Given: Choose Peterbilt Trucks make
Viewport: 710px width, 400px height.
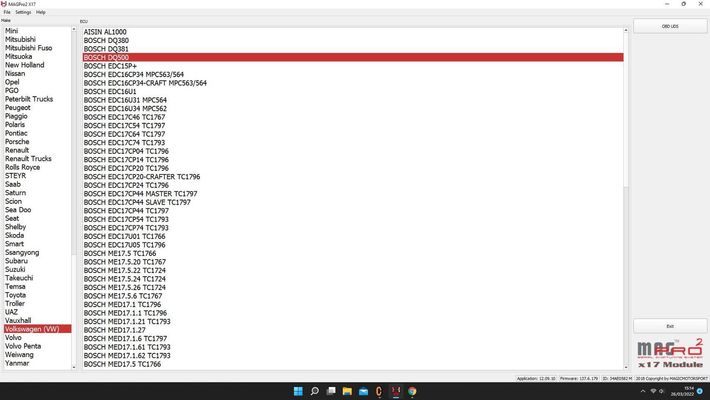Looking at the screenshot, I should point(37,99).
